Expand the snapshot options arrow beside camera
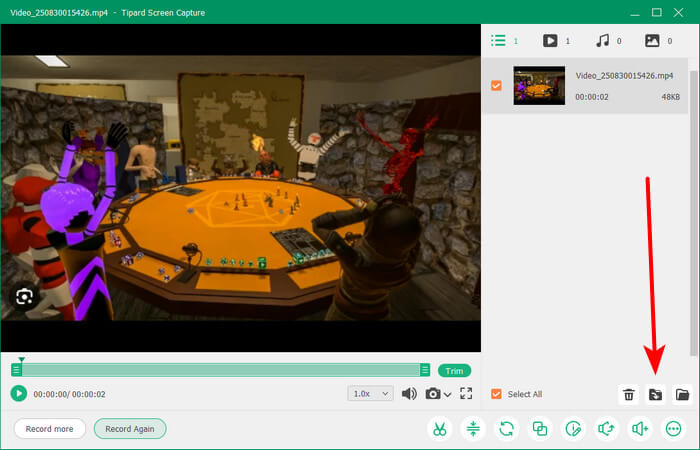The image size is (700, 450). click(448, 394)
